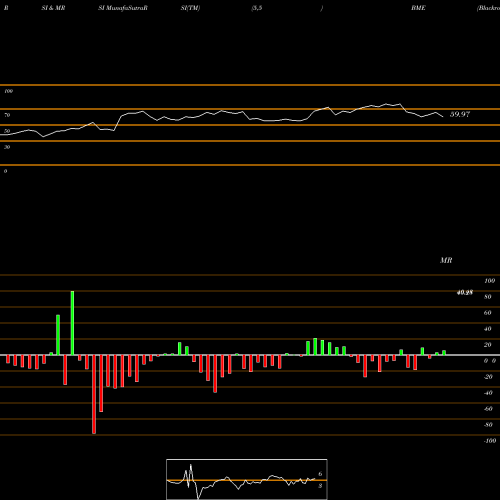Click the 60 label on MR axis
The image size is (500, 500).
[x=488, y=313]
